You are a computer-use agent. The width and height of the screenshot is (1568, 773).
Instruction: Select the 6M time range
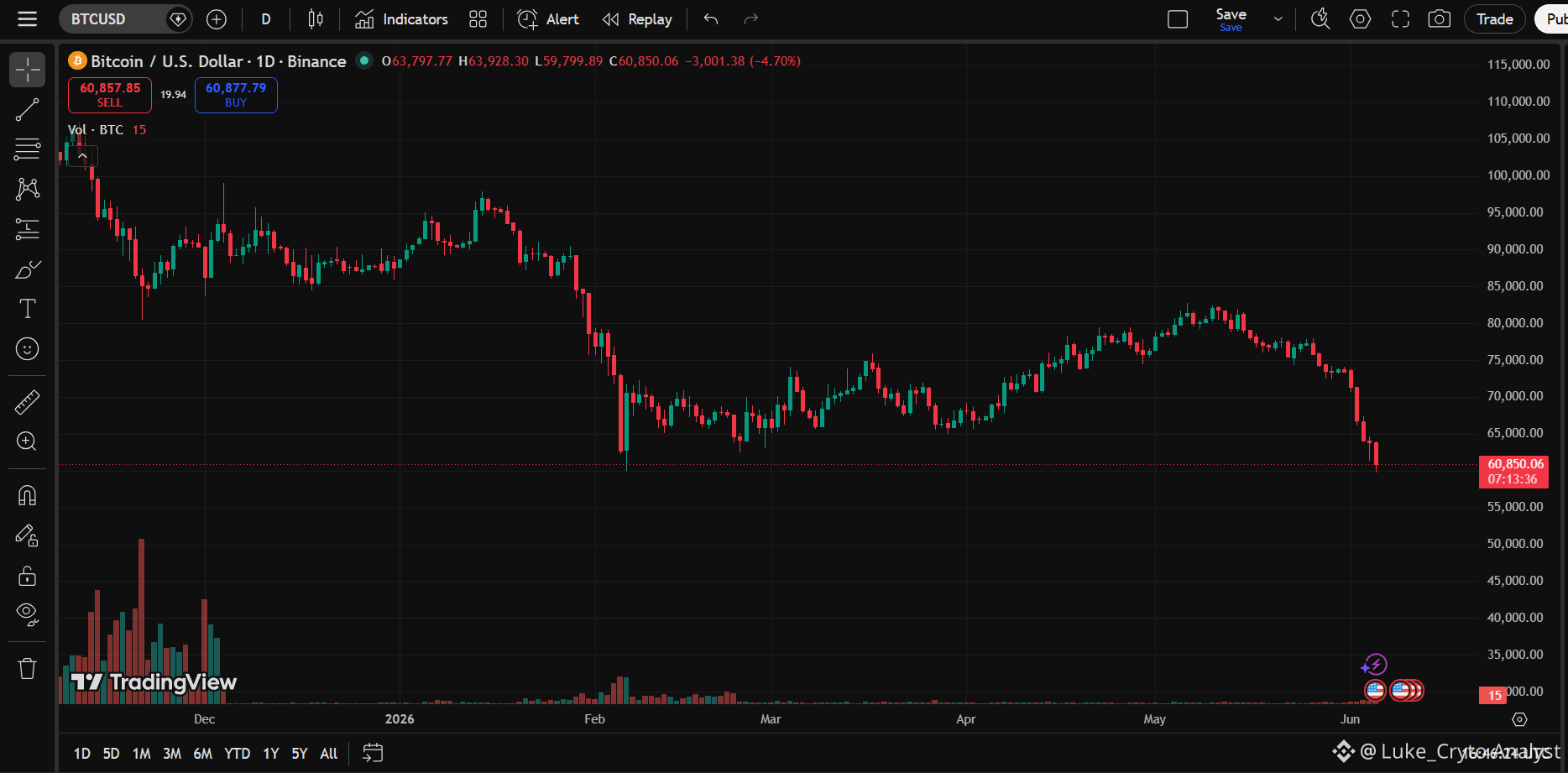click(203, 754)
